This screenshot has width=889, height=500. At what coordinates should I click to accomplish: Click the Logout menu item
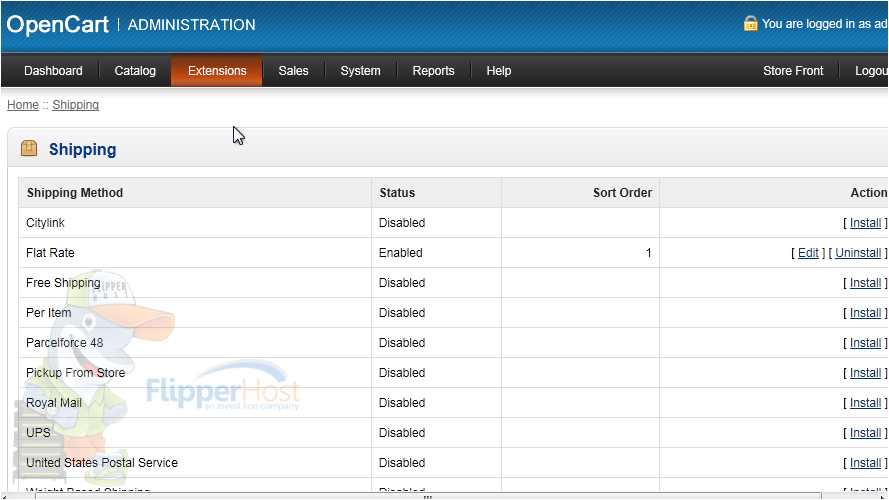tap(871, 71)
